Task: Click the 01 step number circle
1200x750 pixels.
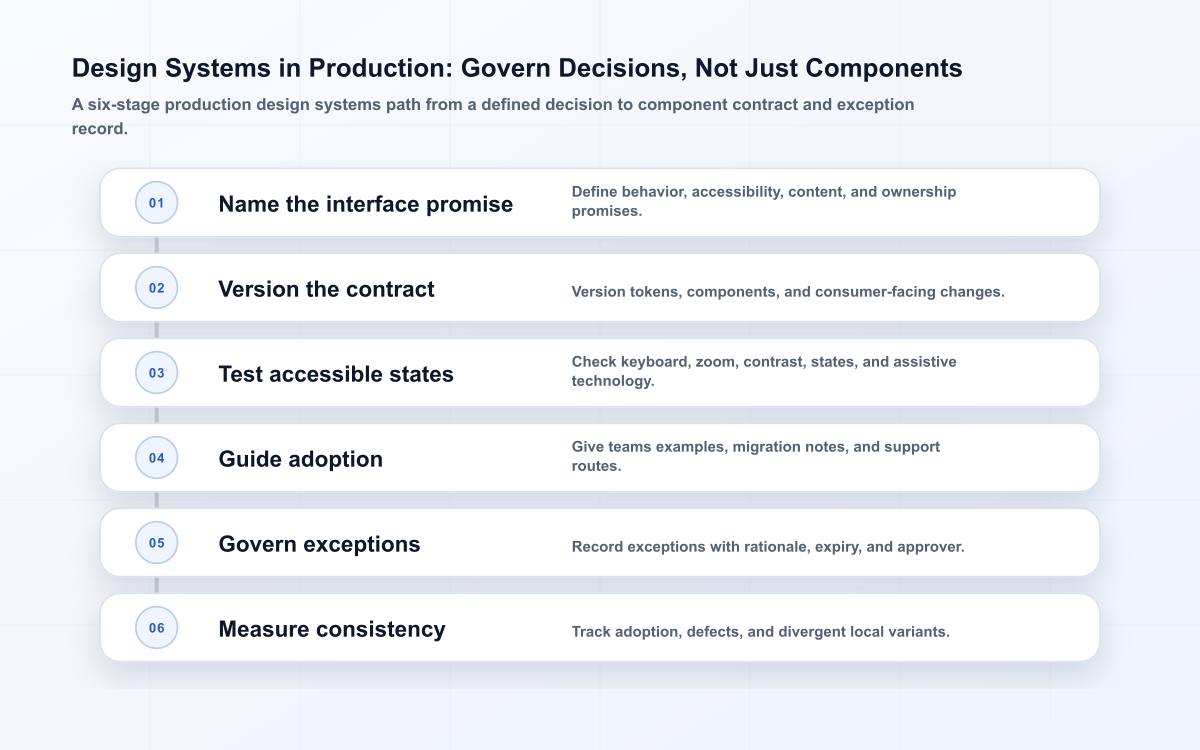Action: (x=157, y=203)
